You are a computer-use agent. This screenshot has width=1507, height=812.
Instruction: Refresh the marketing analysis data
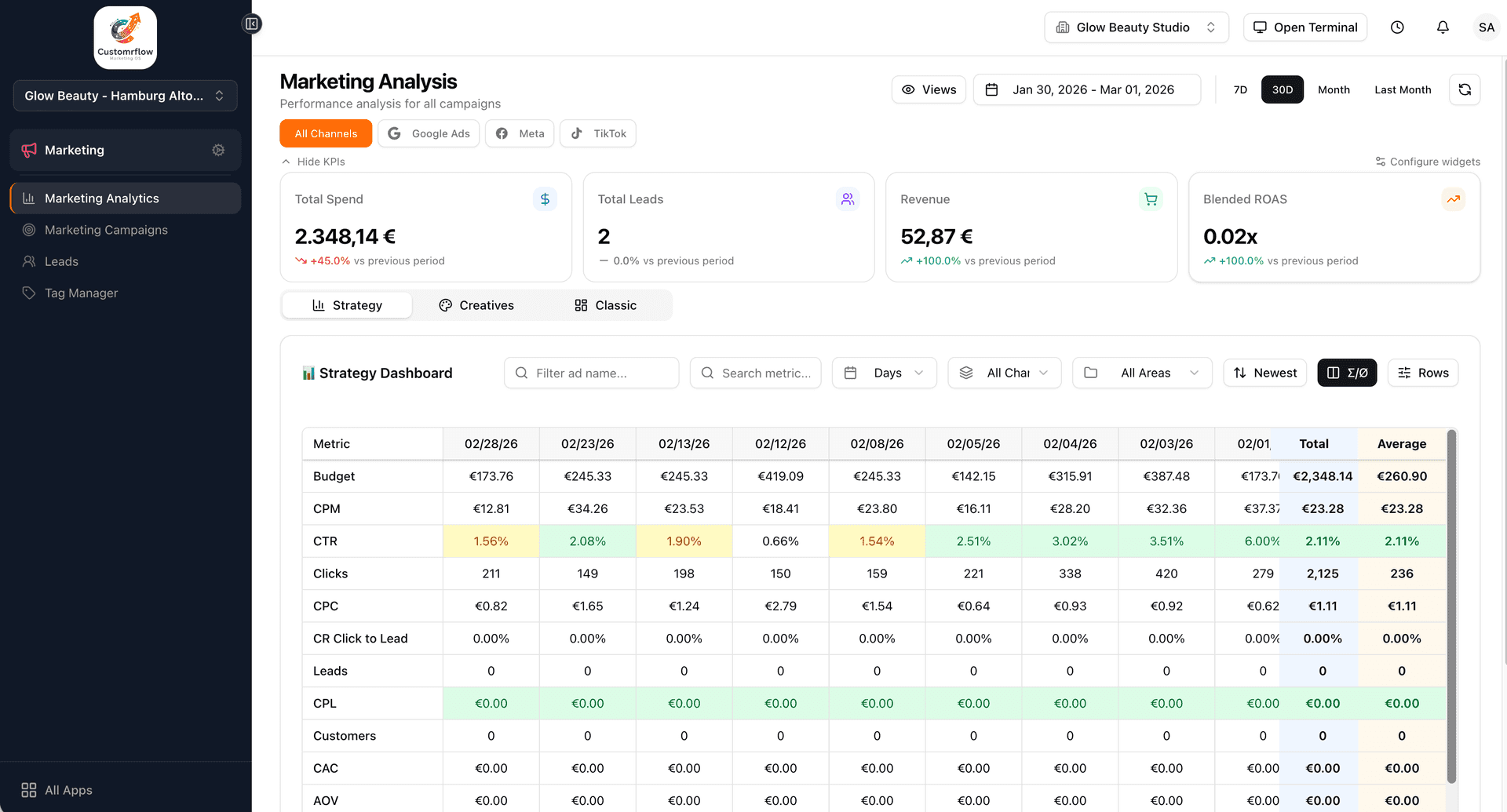[x=1465, y=89]
